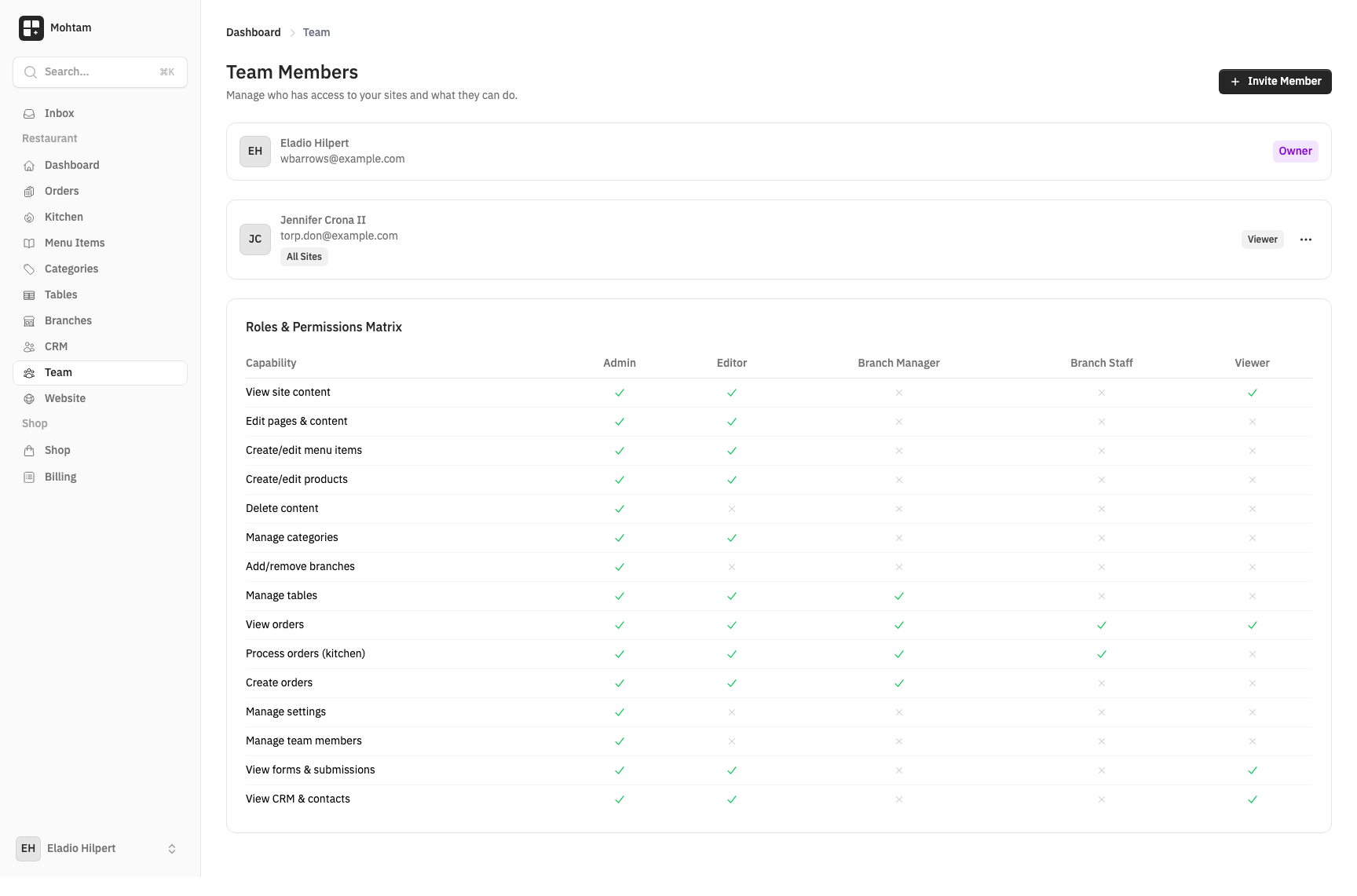Open Branches via its storefront icon
This screenshot has height=896, width=1357.
coord(29,321)
